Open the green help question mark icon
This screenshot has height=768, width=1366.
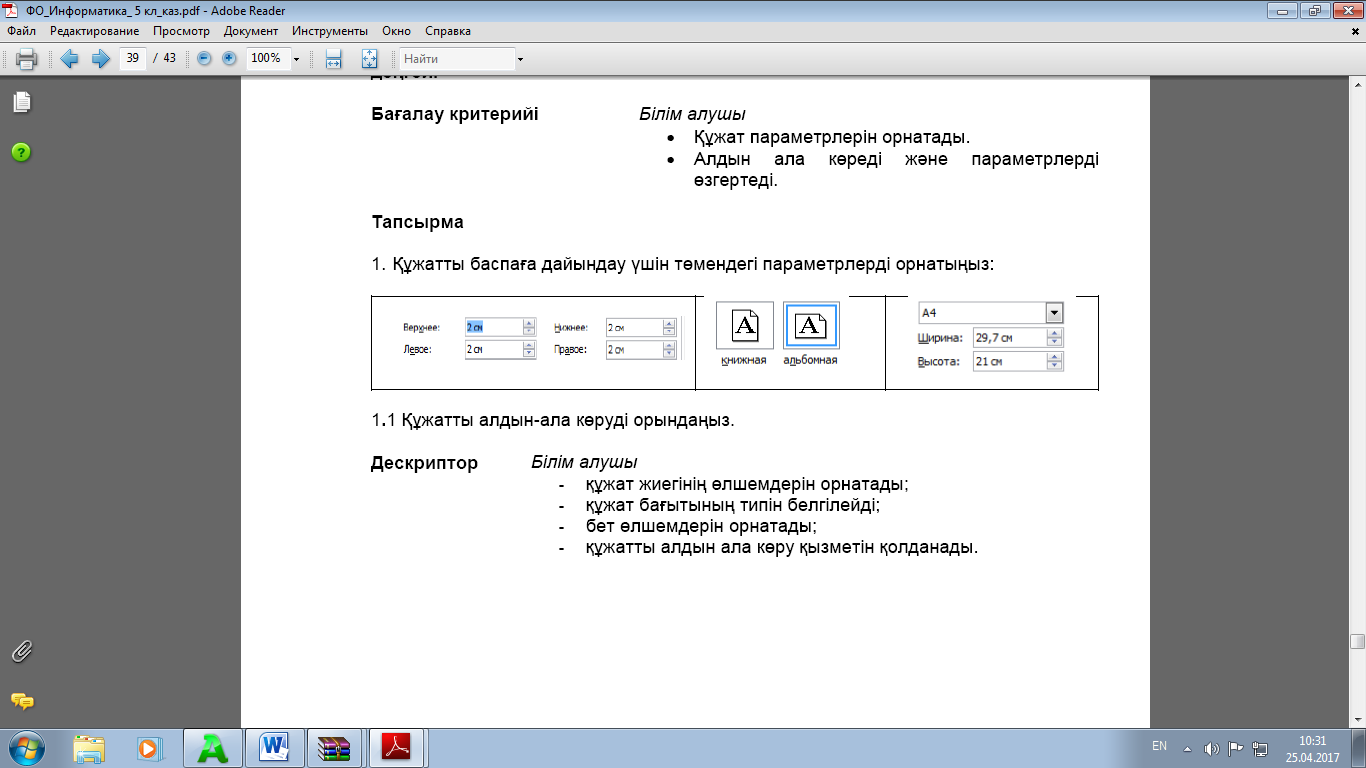coord(21,152)
